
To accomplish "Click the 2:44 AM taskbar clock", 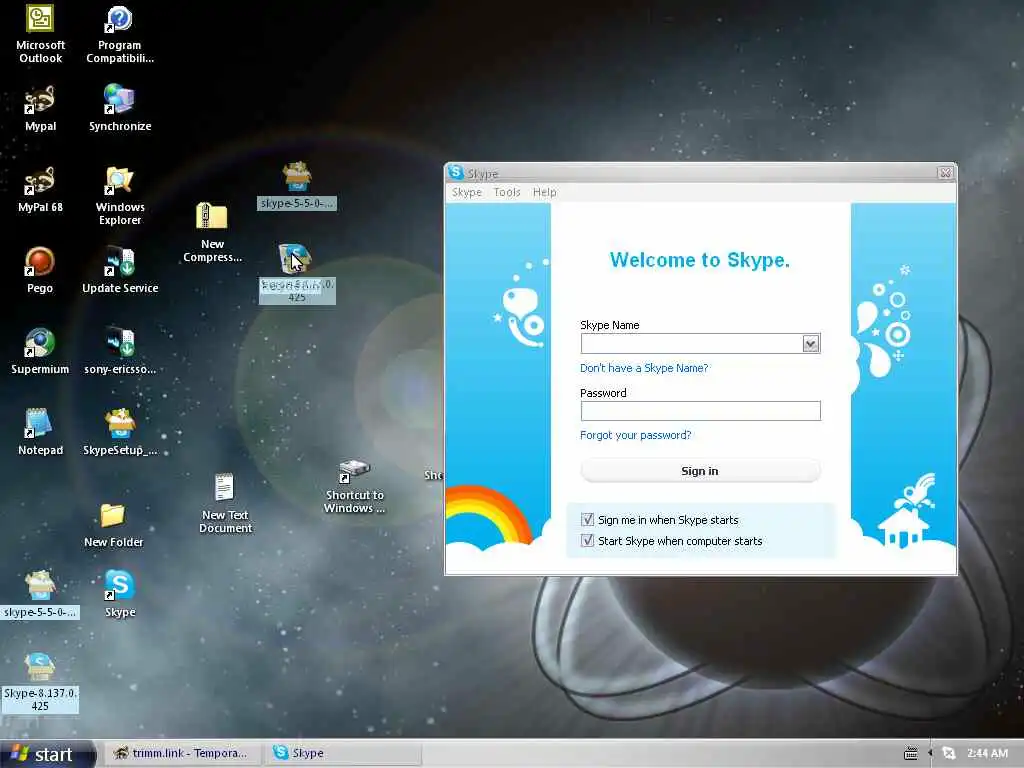I will coord(987,754).
